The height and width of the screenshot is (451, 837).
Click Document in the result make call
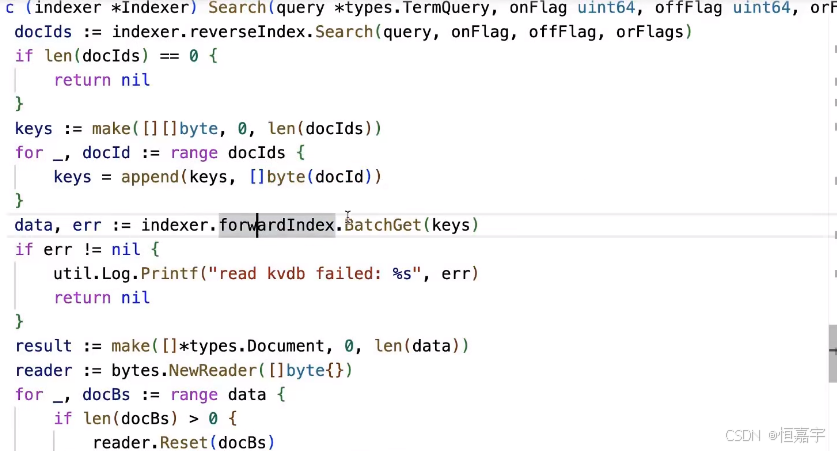coord(286,346)
